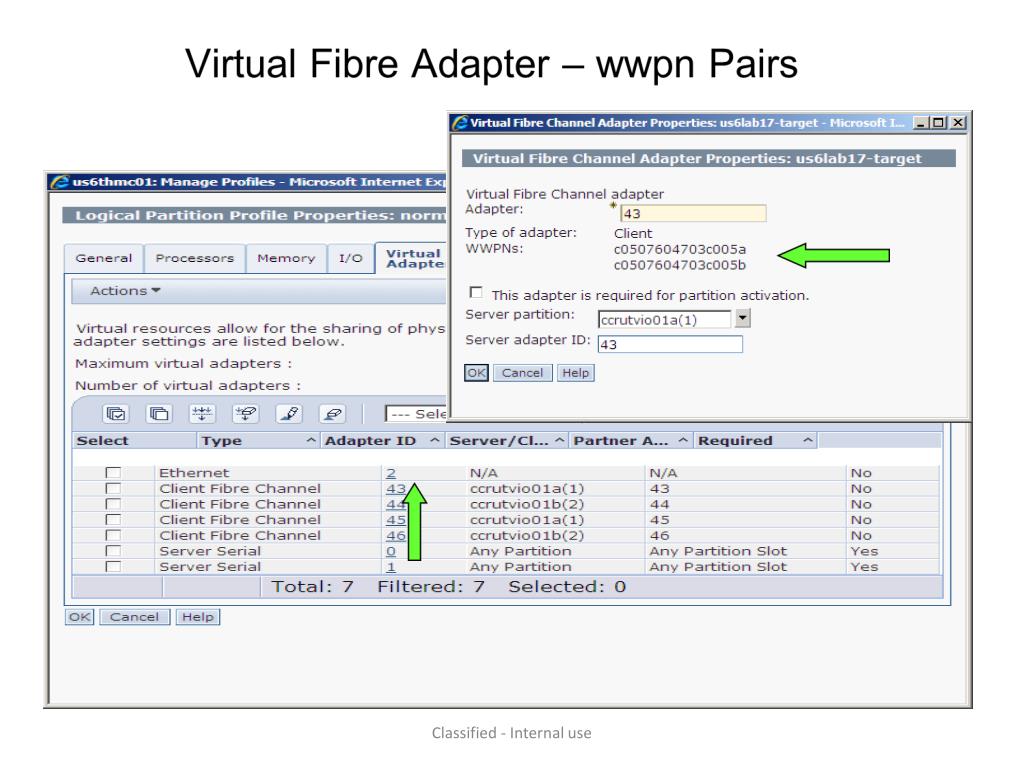This screenshot has width=1024, height=768.
Task: Click the Show Filter Row icon
Action: point(202,413)
